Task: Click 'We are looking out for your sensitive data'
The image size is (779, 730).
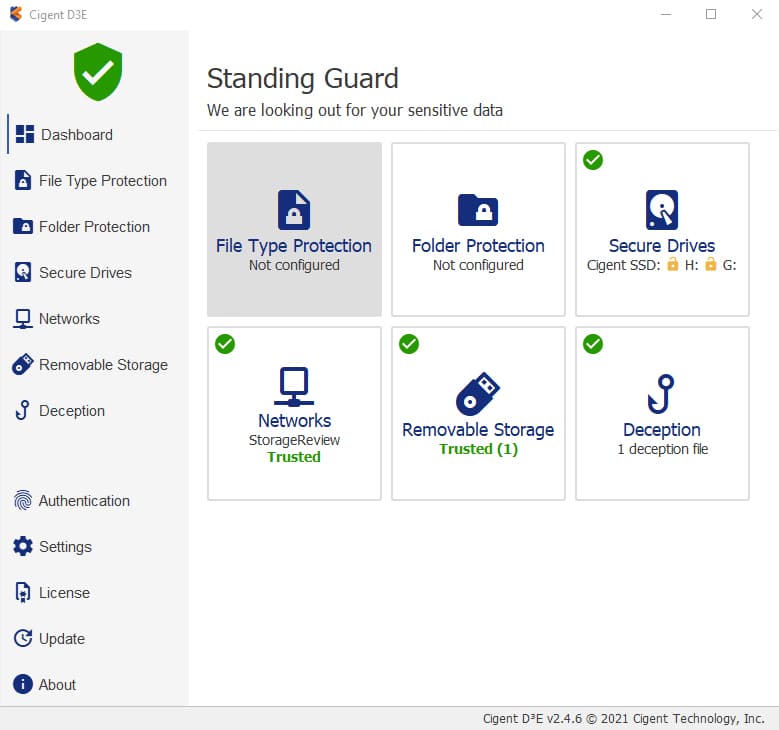Action: (x=355, y=110)
